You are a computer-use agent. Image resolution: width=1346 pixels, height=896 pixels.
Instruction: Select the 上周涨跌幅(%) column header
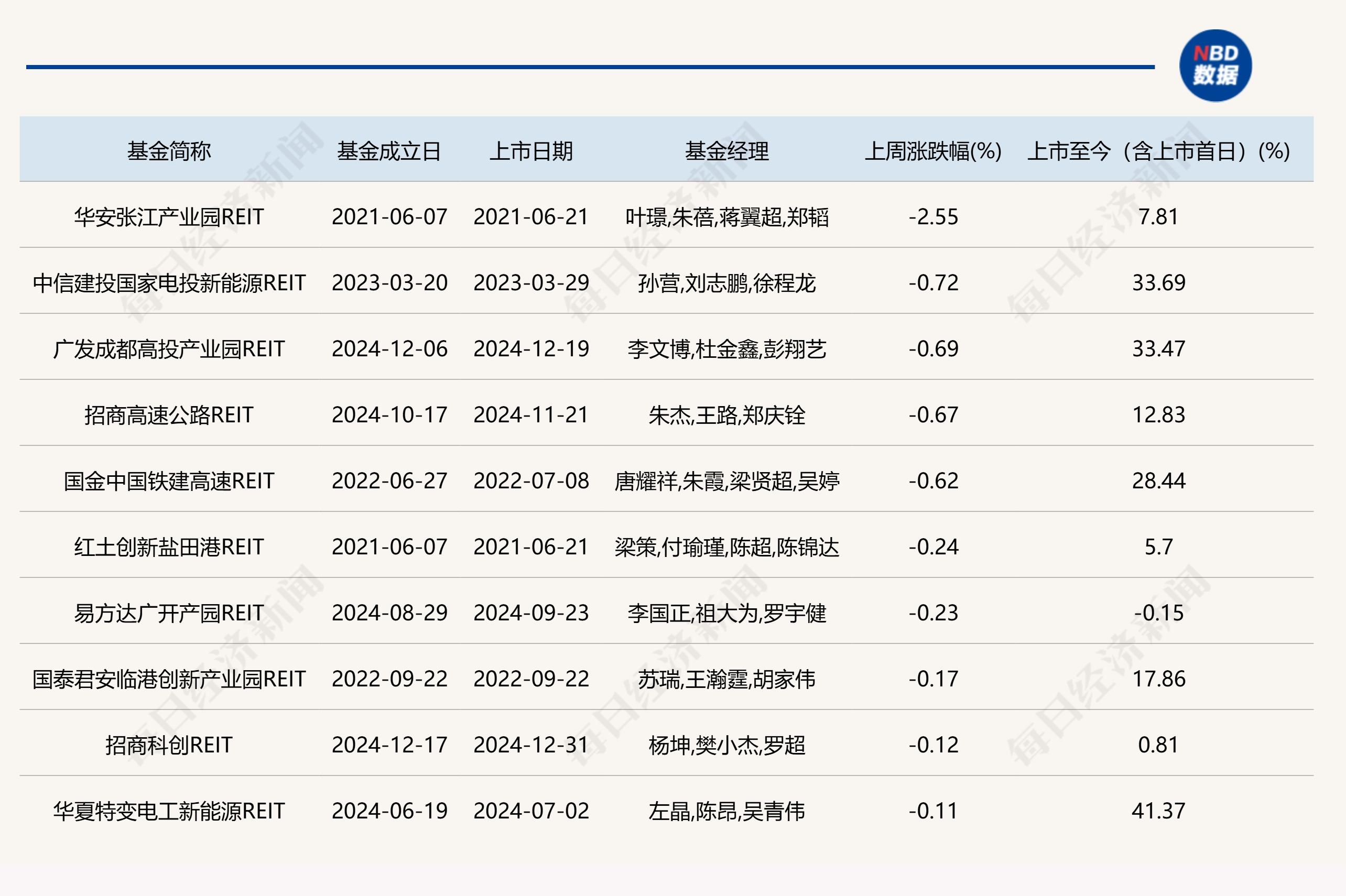[933, 151]
